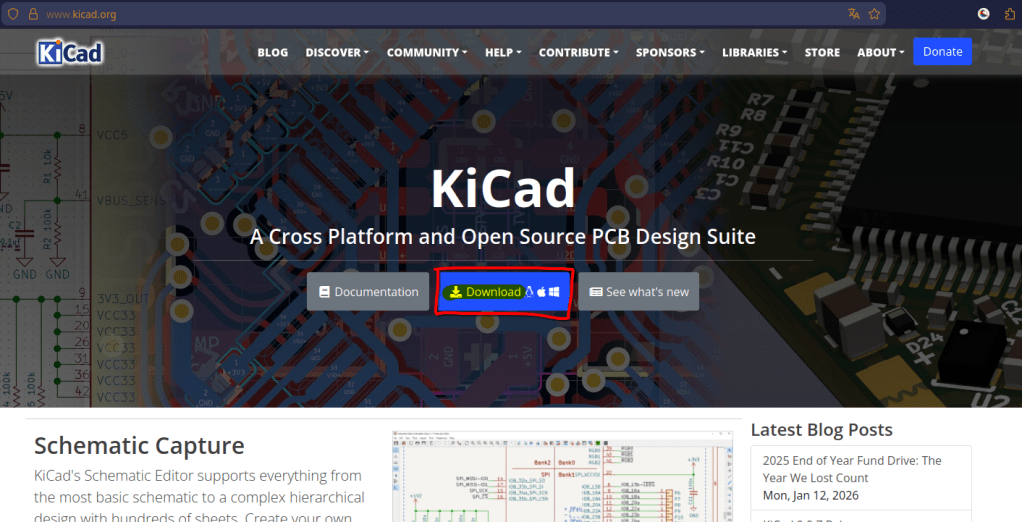Open the Contribute dropdown menu
1022x522 pixels.
(x=578, y=52)
